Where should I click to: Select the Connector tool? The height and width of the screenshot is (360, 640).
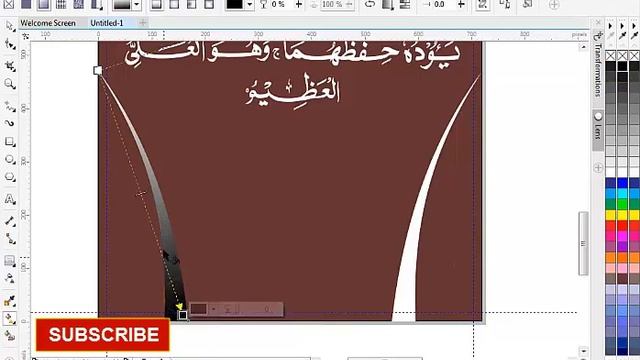(x=10, y=239)
